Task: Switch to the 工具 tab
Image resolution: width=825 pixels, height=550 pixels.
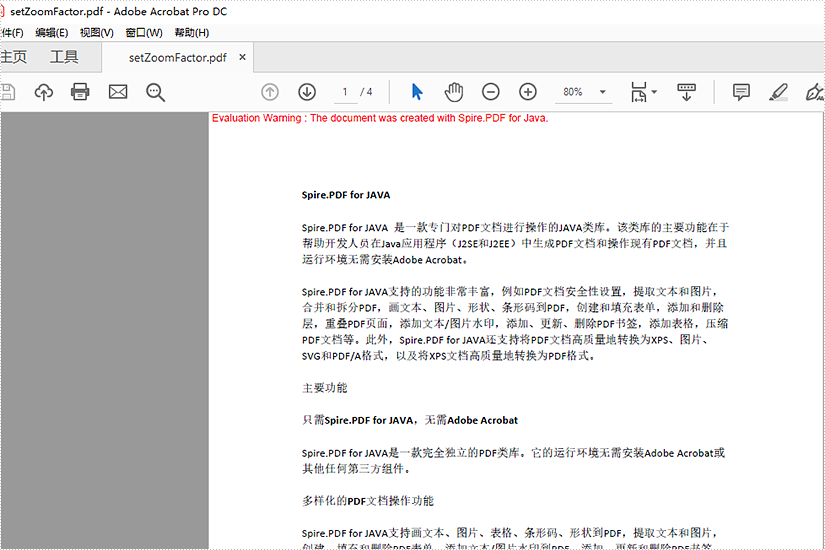Action: point(64,57)
